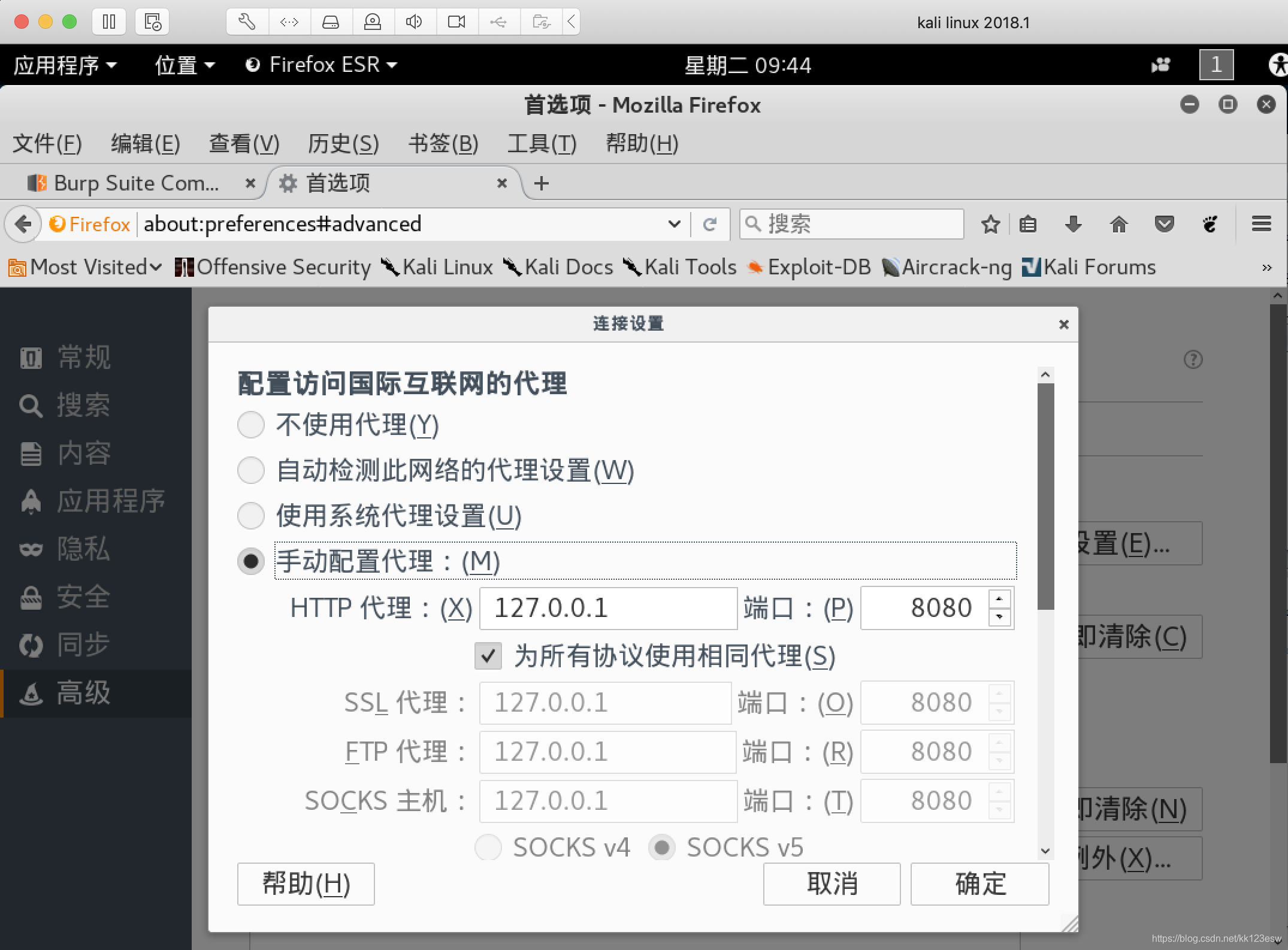1288x950 pixels.
Task: Select the no proxy radio option
Action: tap(251, 425)
